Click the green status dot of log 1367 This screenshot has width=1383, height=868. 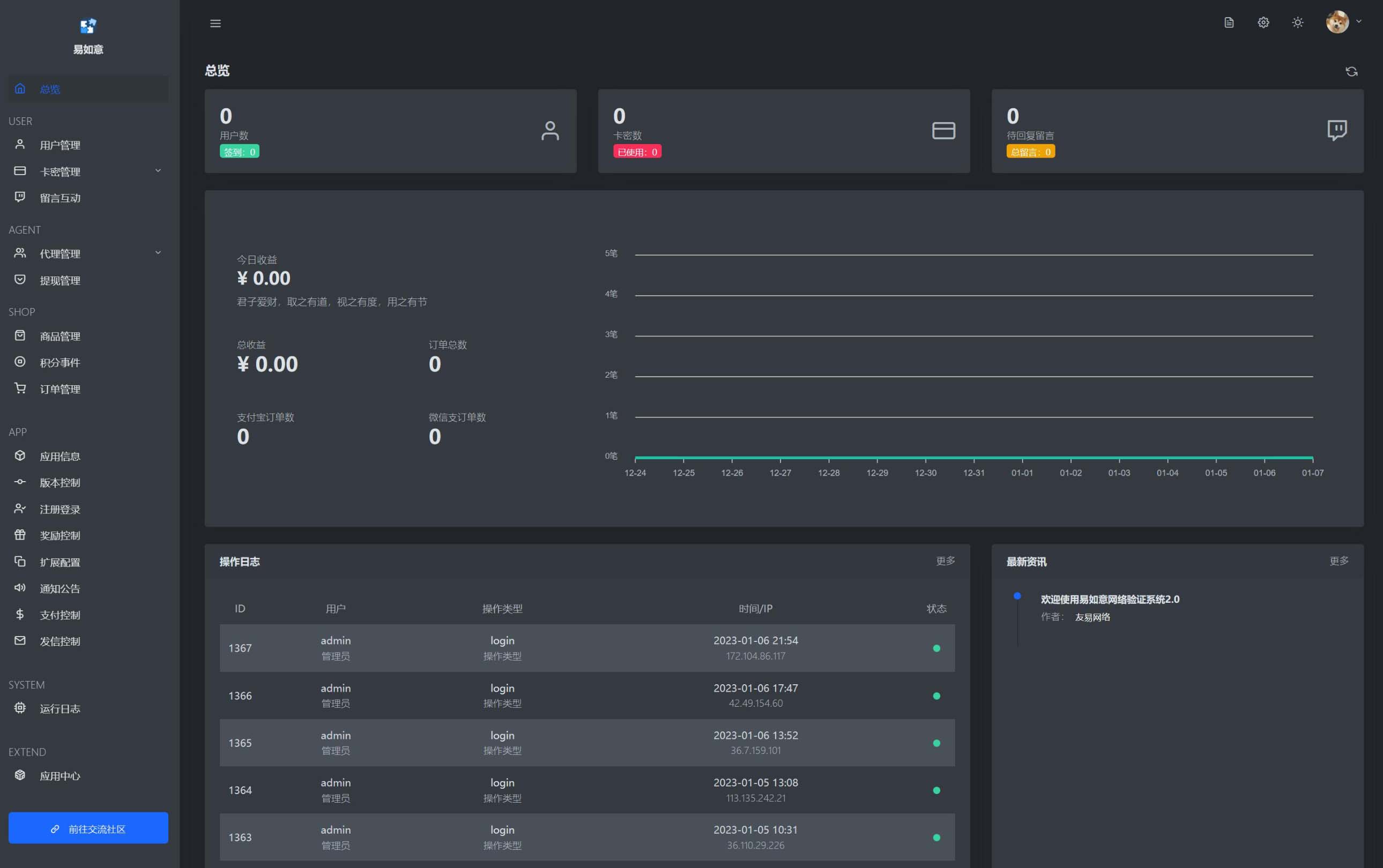point(936,648)
